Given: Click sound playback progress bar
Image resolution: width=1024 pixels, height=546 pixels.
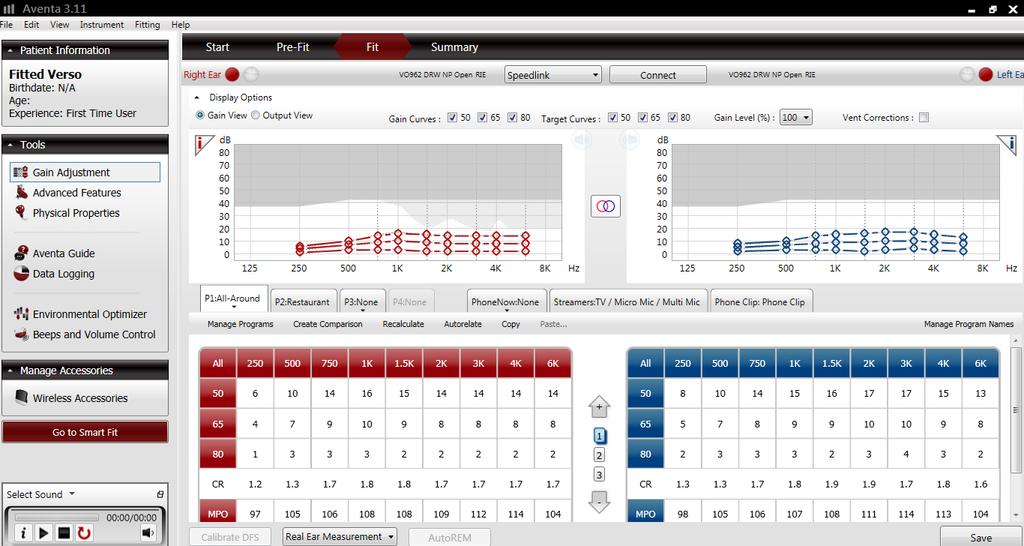Looking at the screenshot, I should pyautogui.click(x=57, y=518).
